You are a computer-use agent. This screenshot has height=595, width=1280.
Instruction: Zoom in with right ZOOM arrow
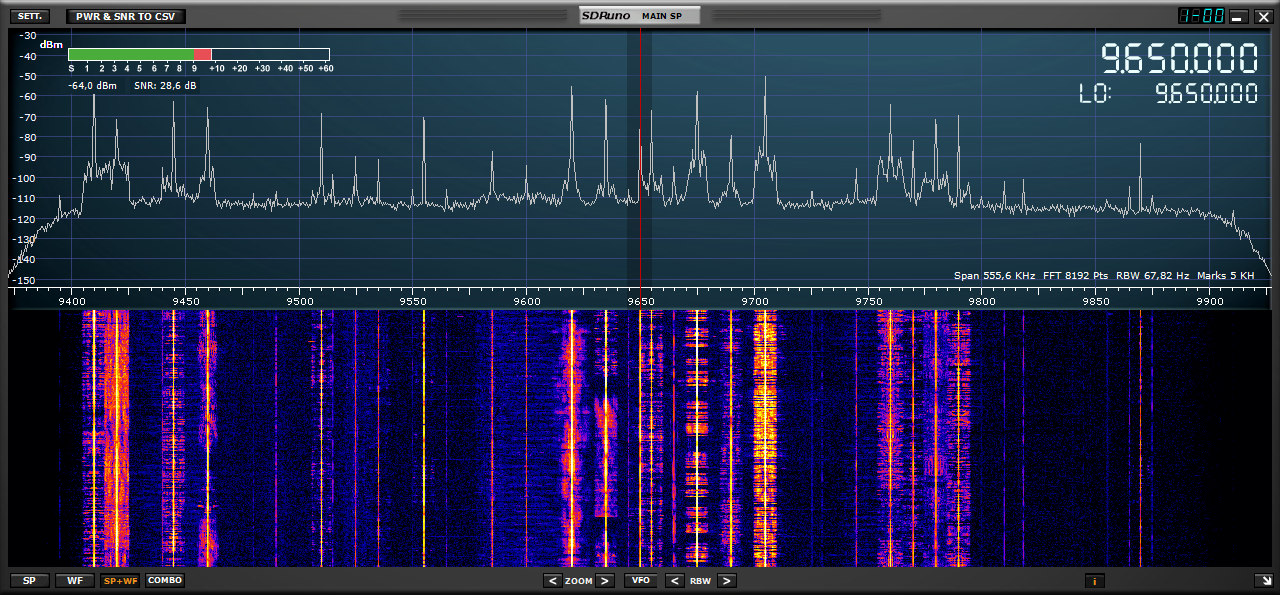click(604, 581)
